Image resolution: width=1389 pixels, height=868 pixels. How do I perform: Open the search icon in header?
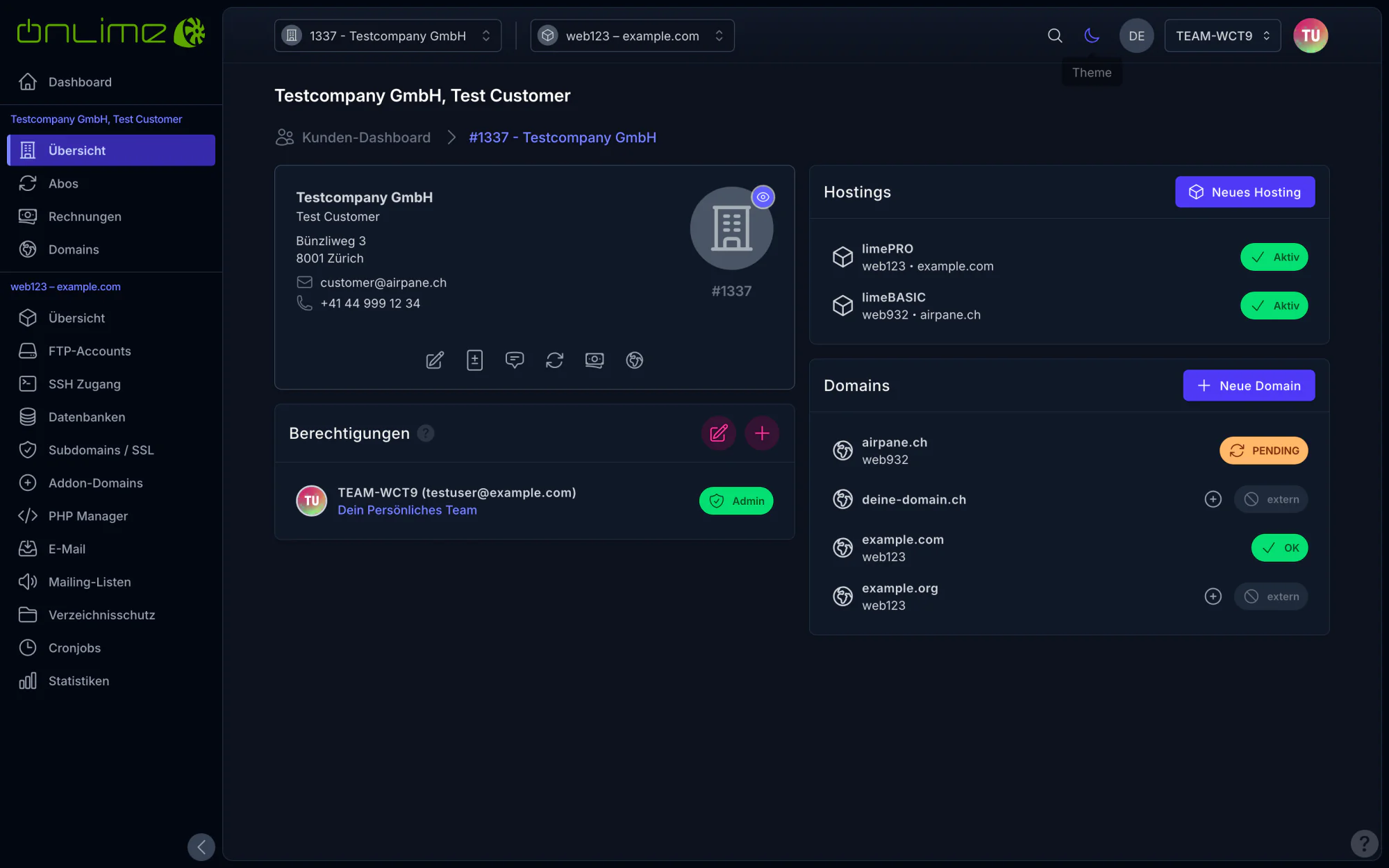[x=1054, y=35]
